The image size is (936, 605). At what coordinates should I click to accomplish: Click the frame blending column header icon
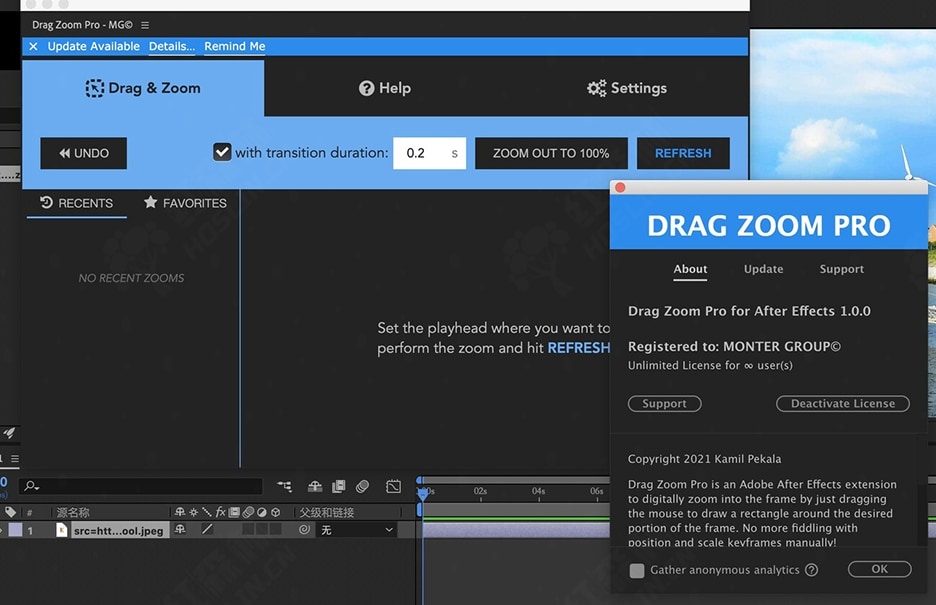(x=234, y=512)
